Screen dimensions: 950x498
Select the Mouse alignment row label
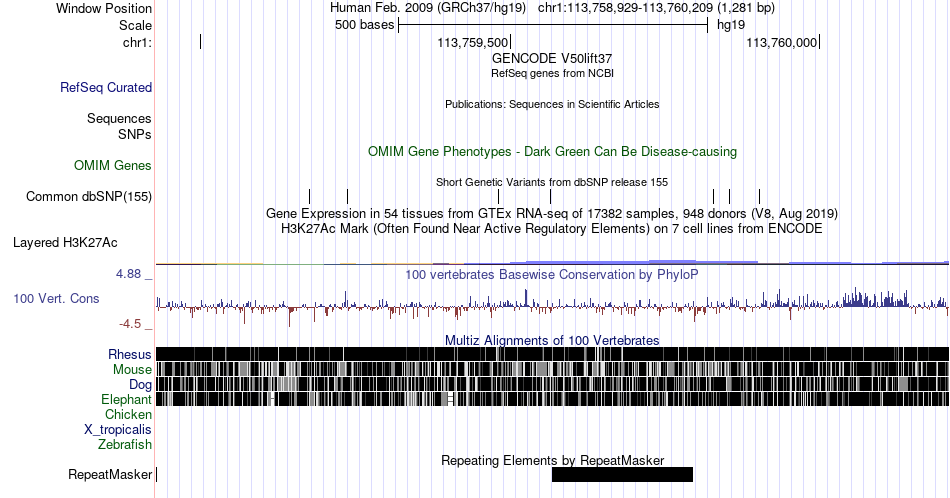tap(132, 370)
